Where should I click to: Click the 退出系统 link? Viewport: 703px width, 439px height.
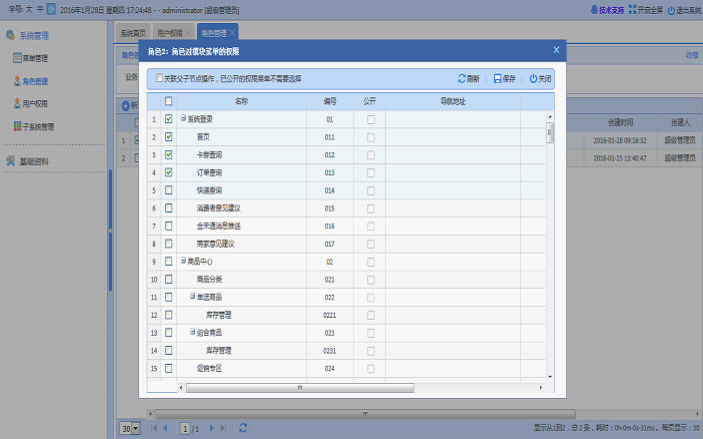tap(689, 10)
